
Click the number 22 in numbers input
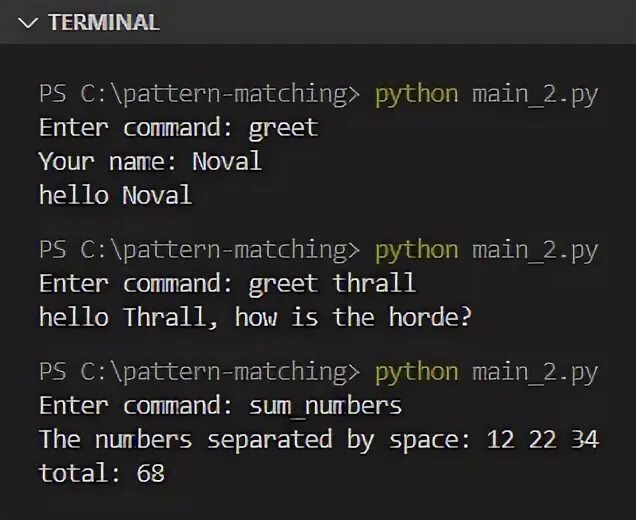[543, 439]
